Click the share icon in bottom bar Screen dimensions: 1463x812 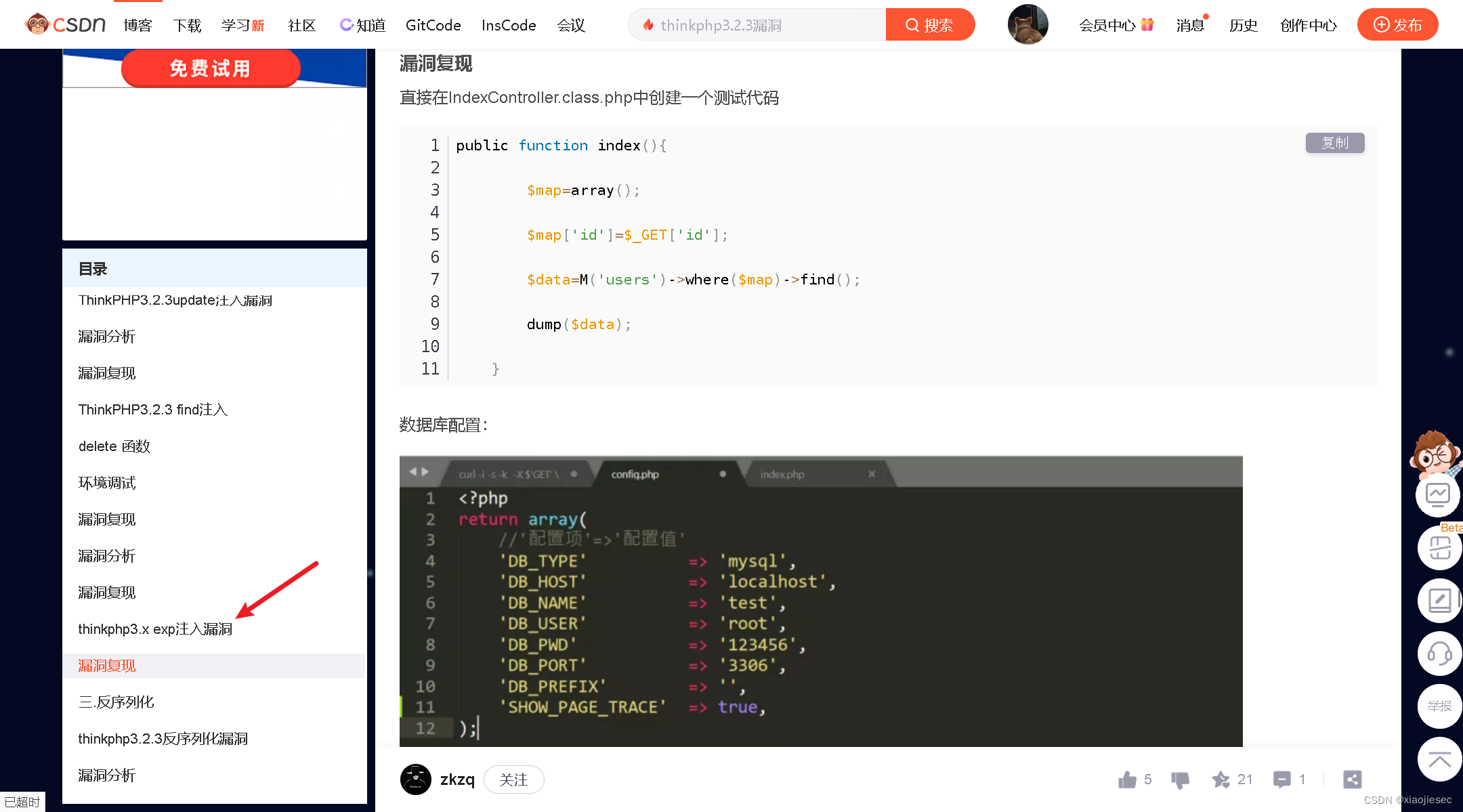pyautogui.click(x=1352, y=779)
